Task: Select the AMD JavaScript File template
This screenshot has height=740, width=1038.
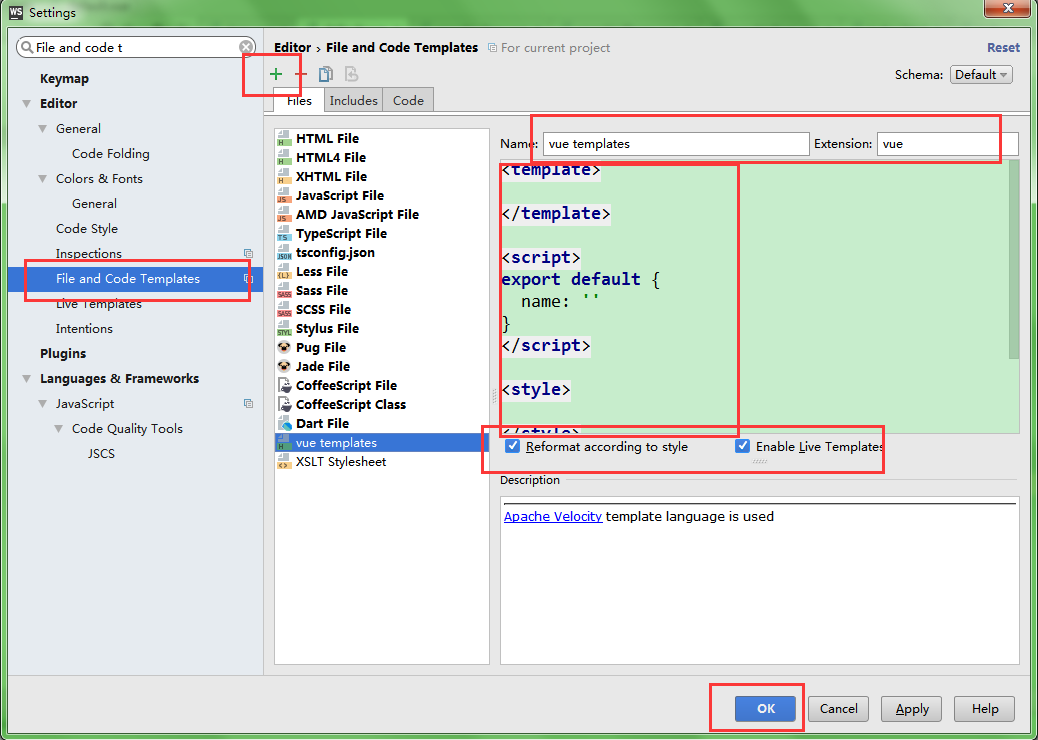Action: 382,214
